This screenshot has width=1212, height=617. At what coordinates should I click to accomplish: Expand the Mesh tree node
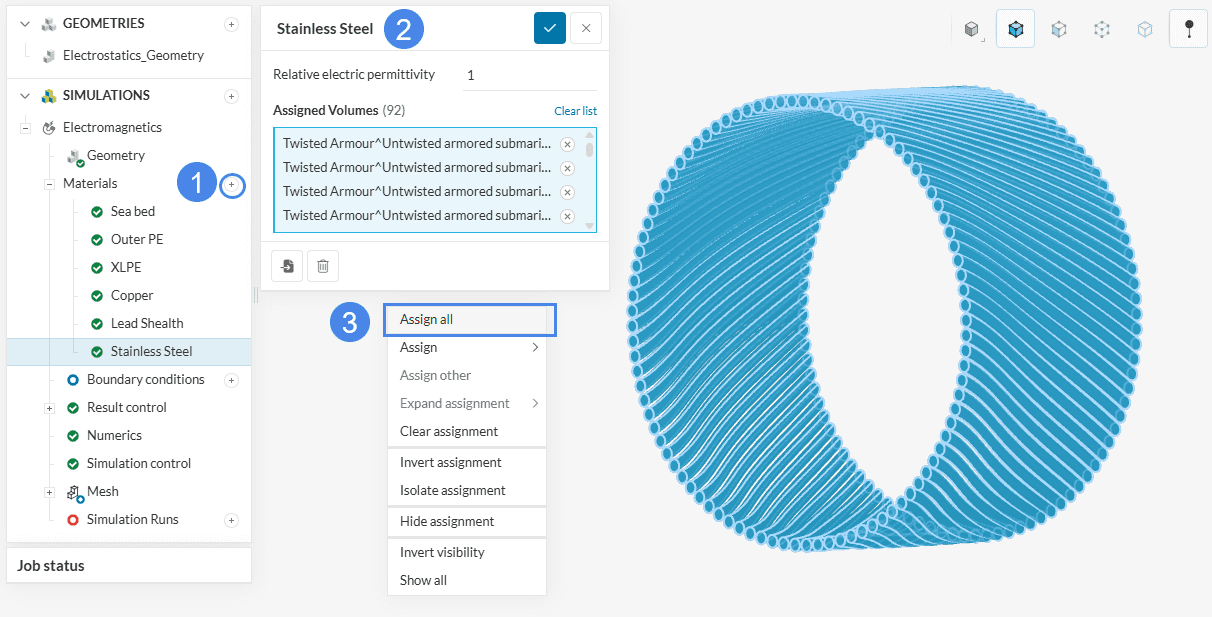click(x=49, y=492)
